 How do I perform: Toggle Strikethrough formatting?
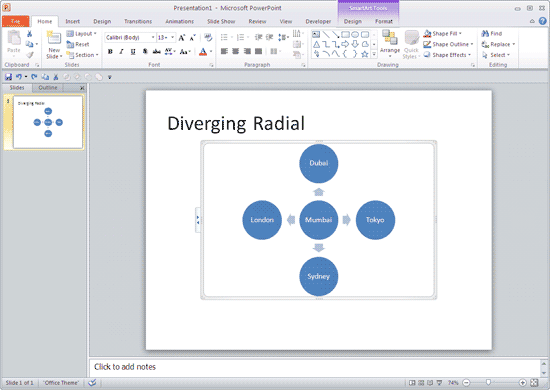click(x=156, y=52)
